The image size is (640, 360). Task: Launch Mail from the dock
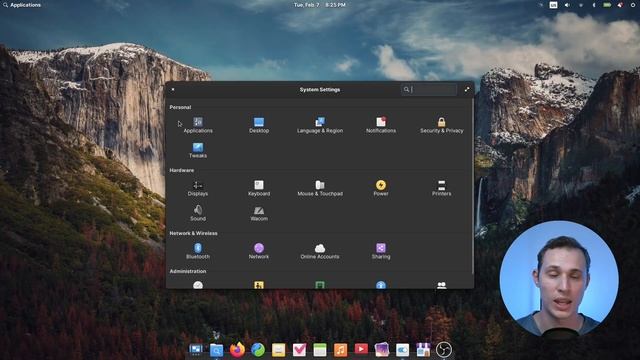point(278,350)
